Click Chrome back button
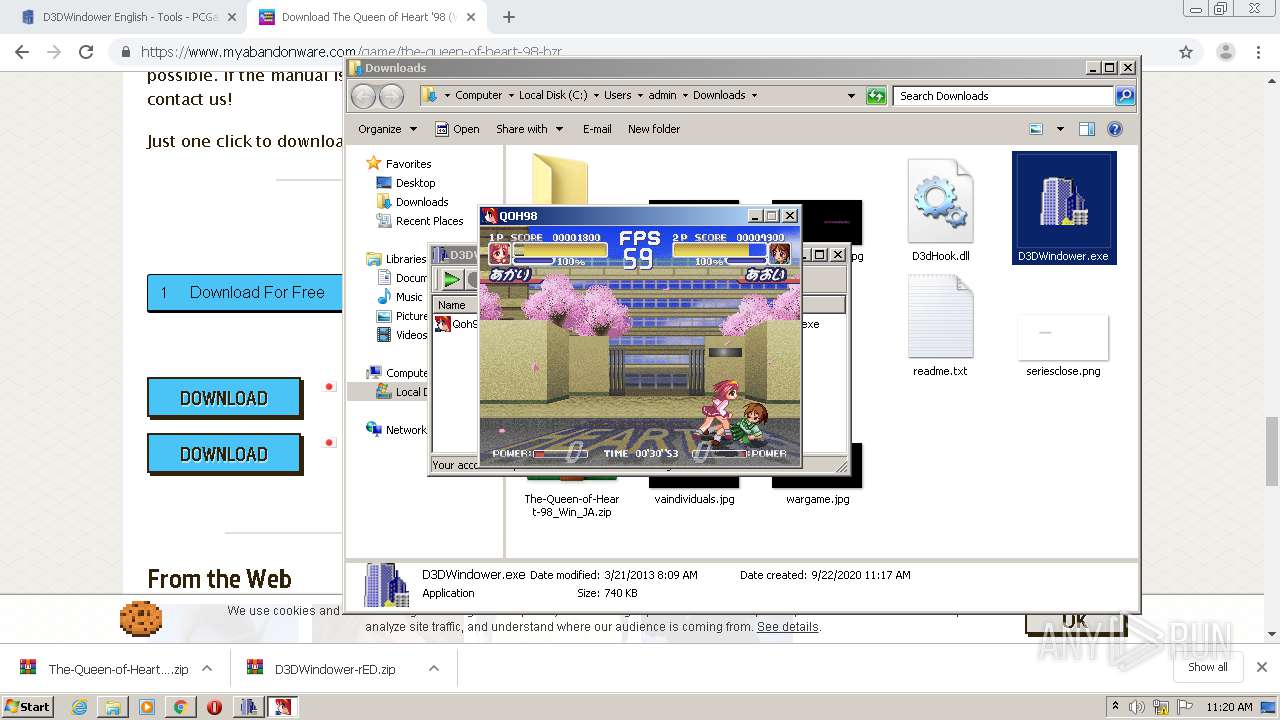1280x720 pixels. [x=22, y=52]
